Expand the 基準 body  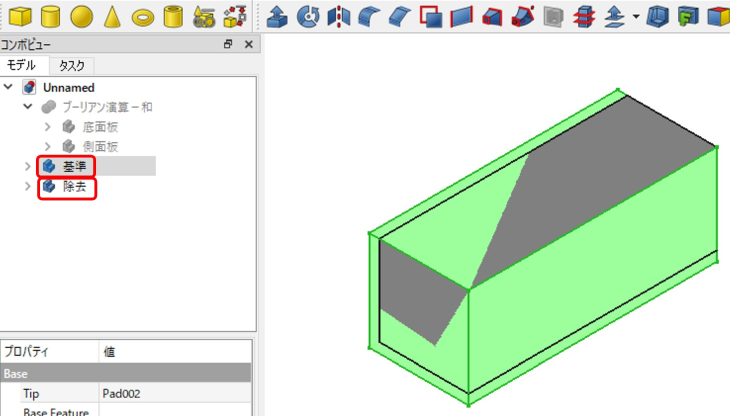pyautogui.click(x=27, y=166)
